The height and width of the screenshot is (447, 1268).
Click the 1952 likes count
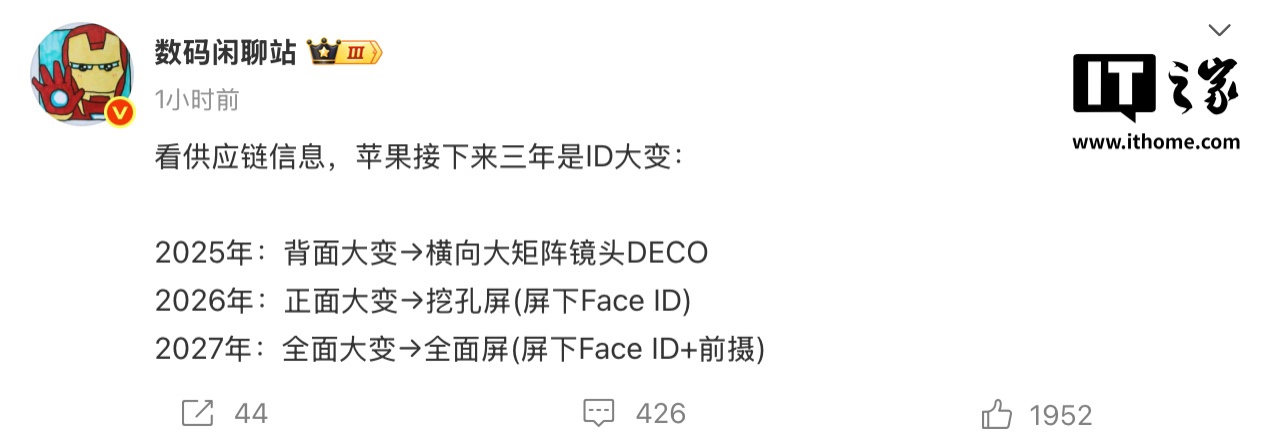[1061, 414]
